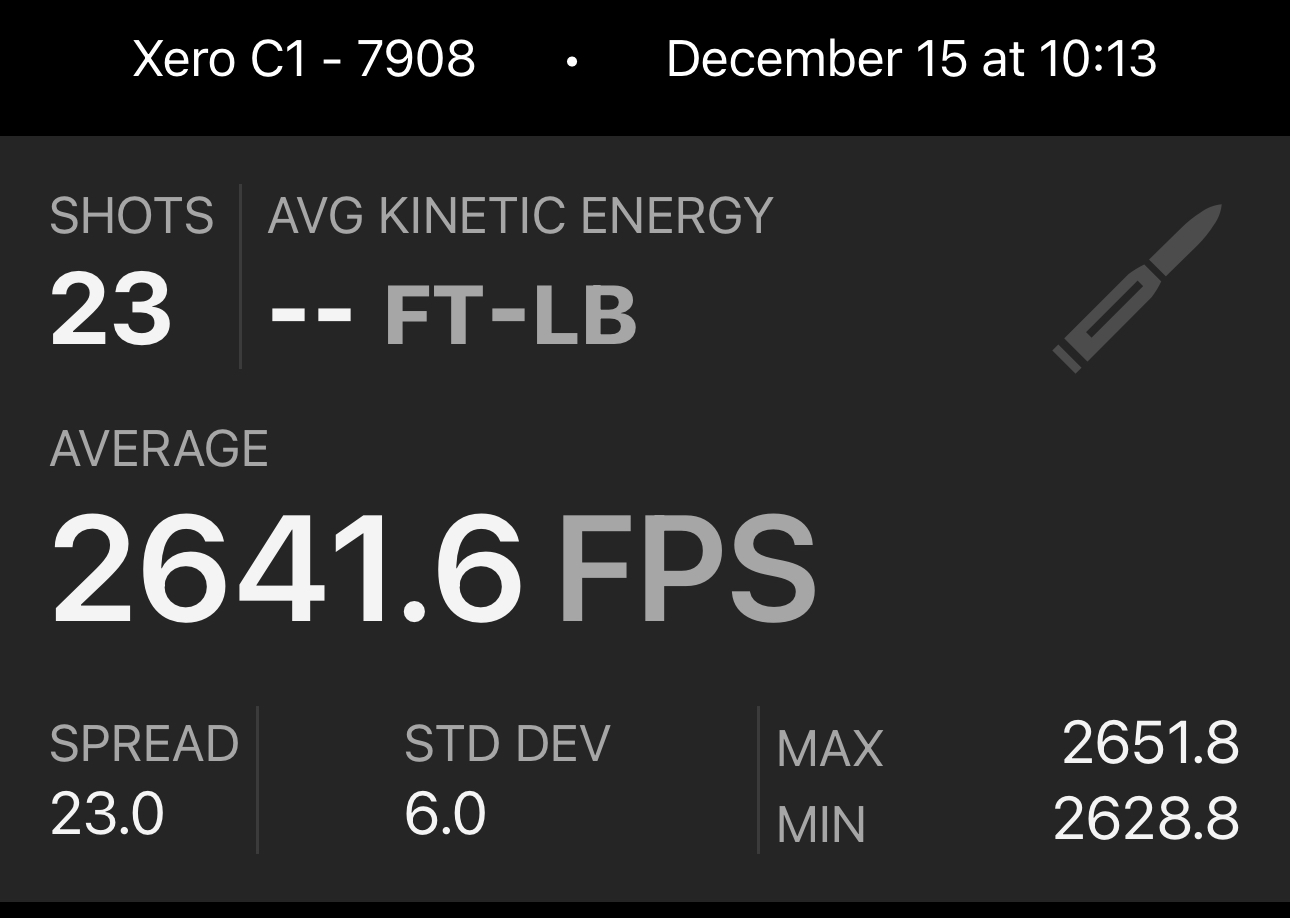Tap the FPS unit text
This screenshot has width=1290, height=918.
click(687, 570)
